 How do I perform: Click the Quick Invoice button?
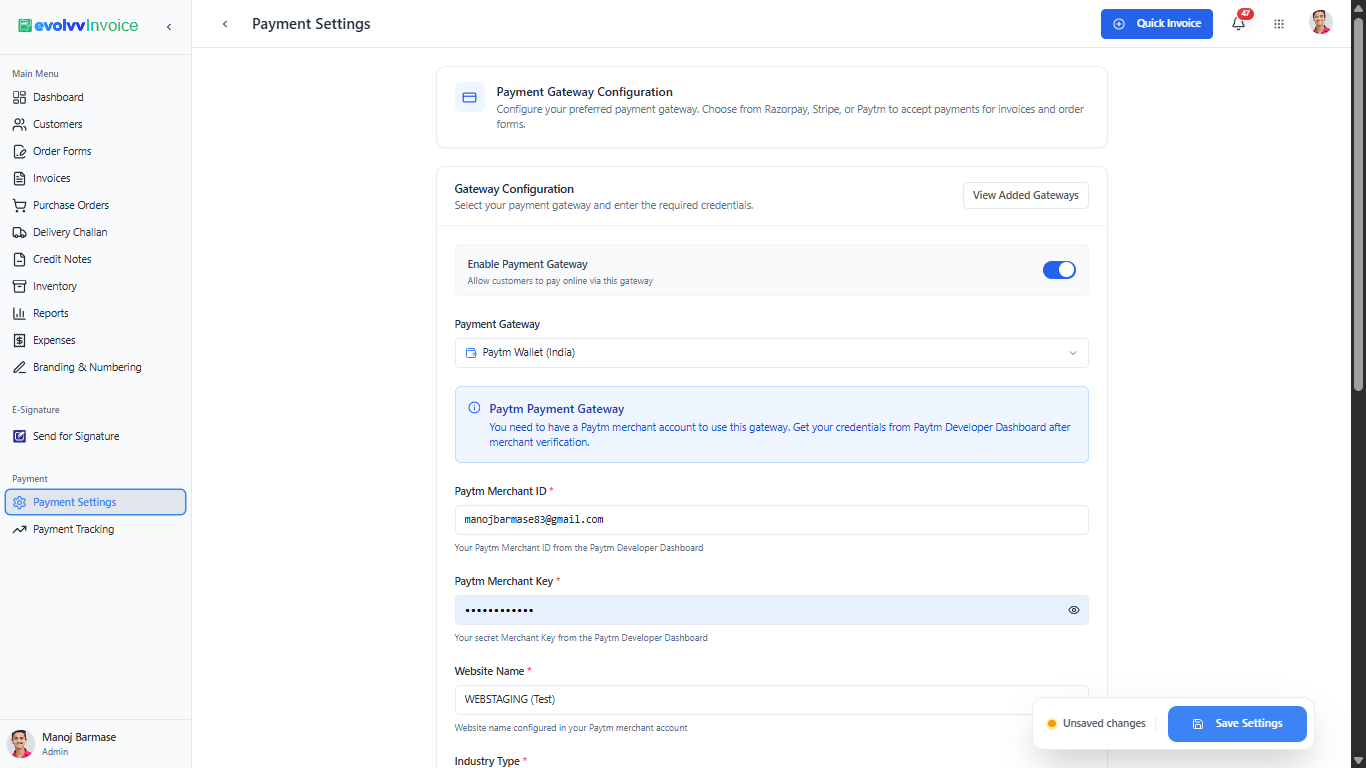1157,24
